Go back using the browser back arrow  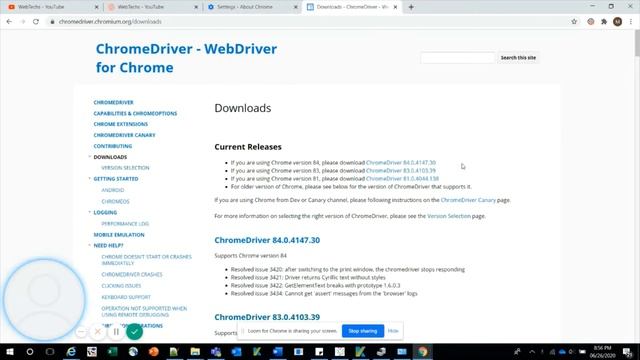click(9, 22)
